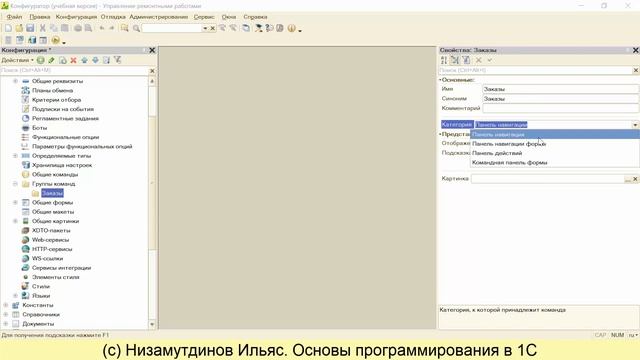Clear the Картинка field with X button
640x360 pixels.
635,179
